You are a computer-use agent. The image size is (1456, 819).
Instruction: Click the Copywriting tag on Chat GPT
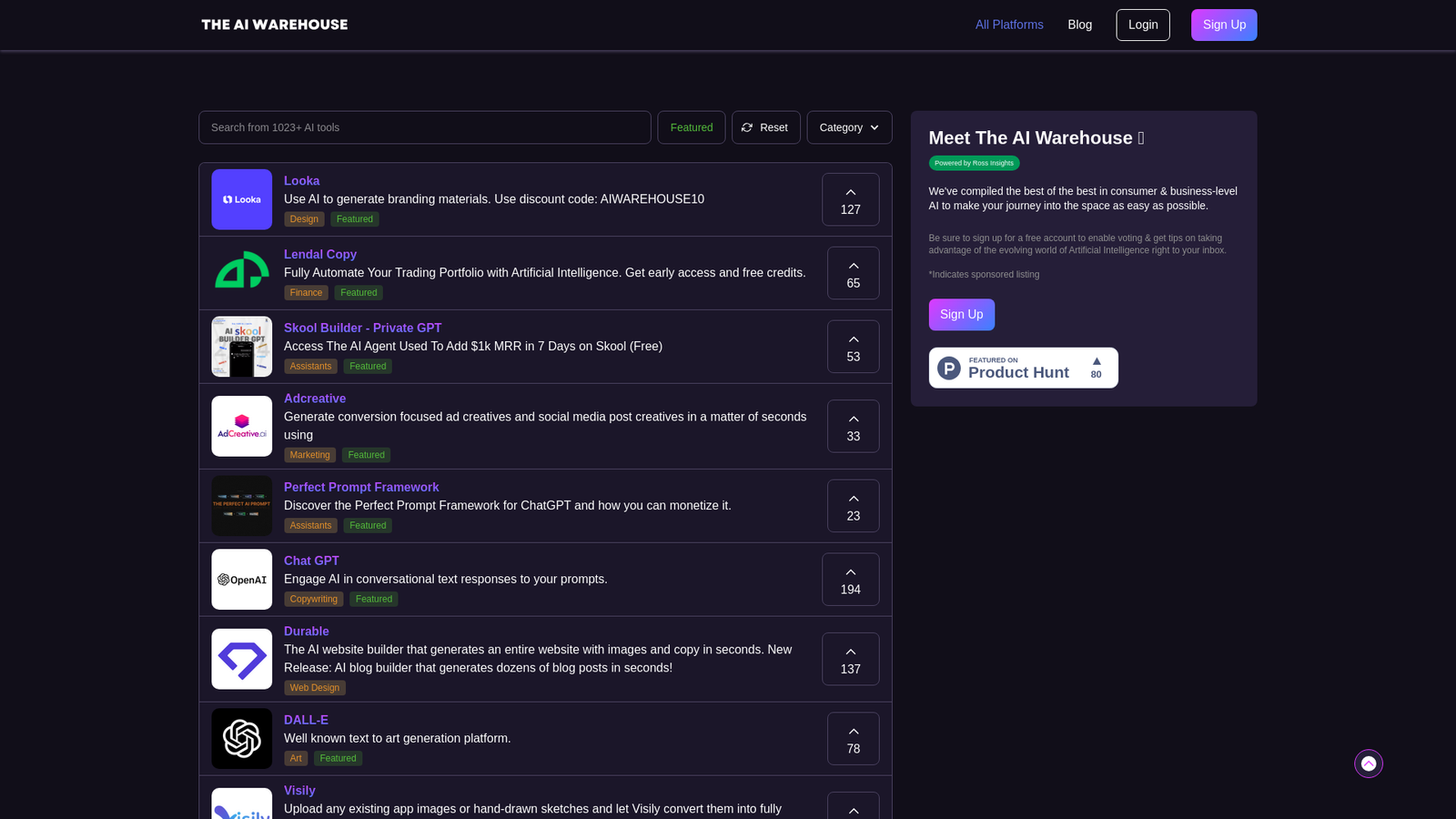click(314, 600)
